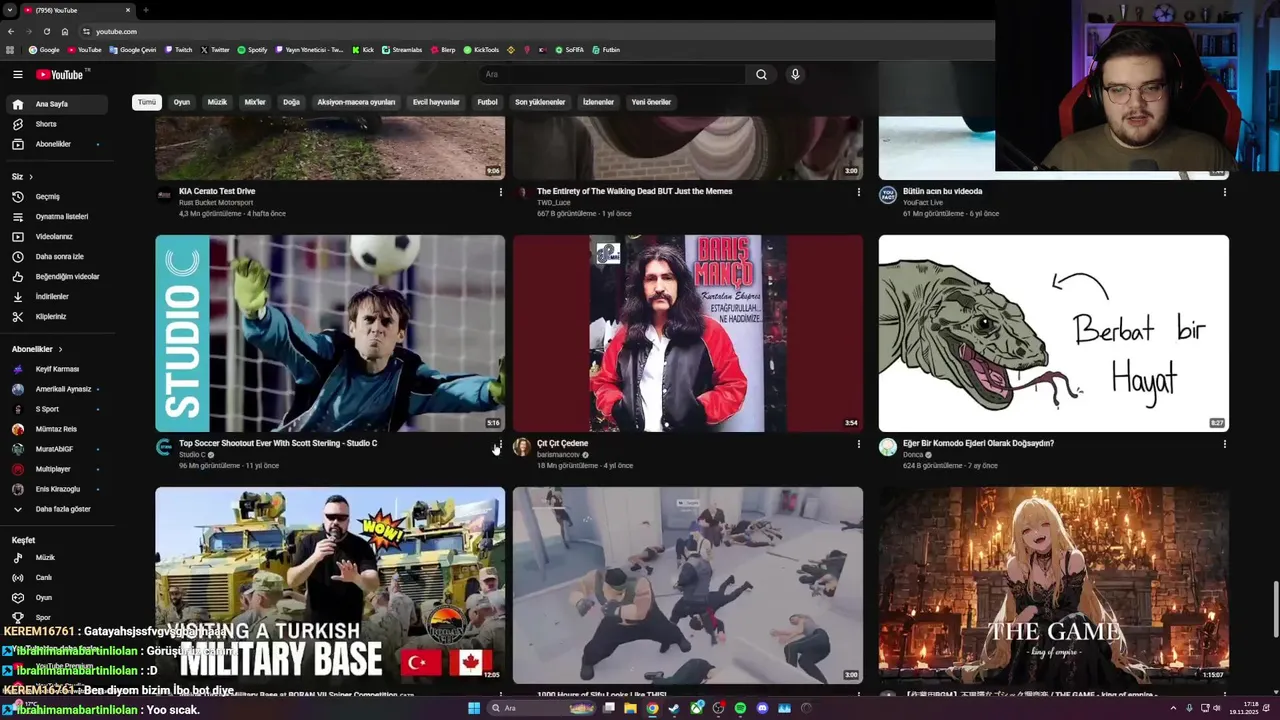Open options menu for Bütün acın bu videoda
This screenshot has width=1280, height=720.
click(x=1224, y=192)
